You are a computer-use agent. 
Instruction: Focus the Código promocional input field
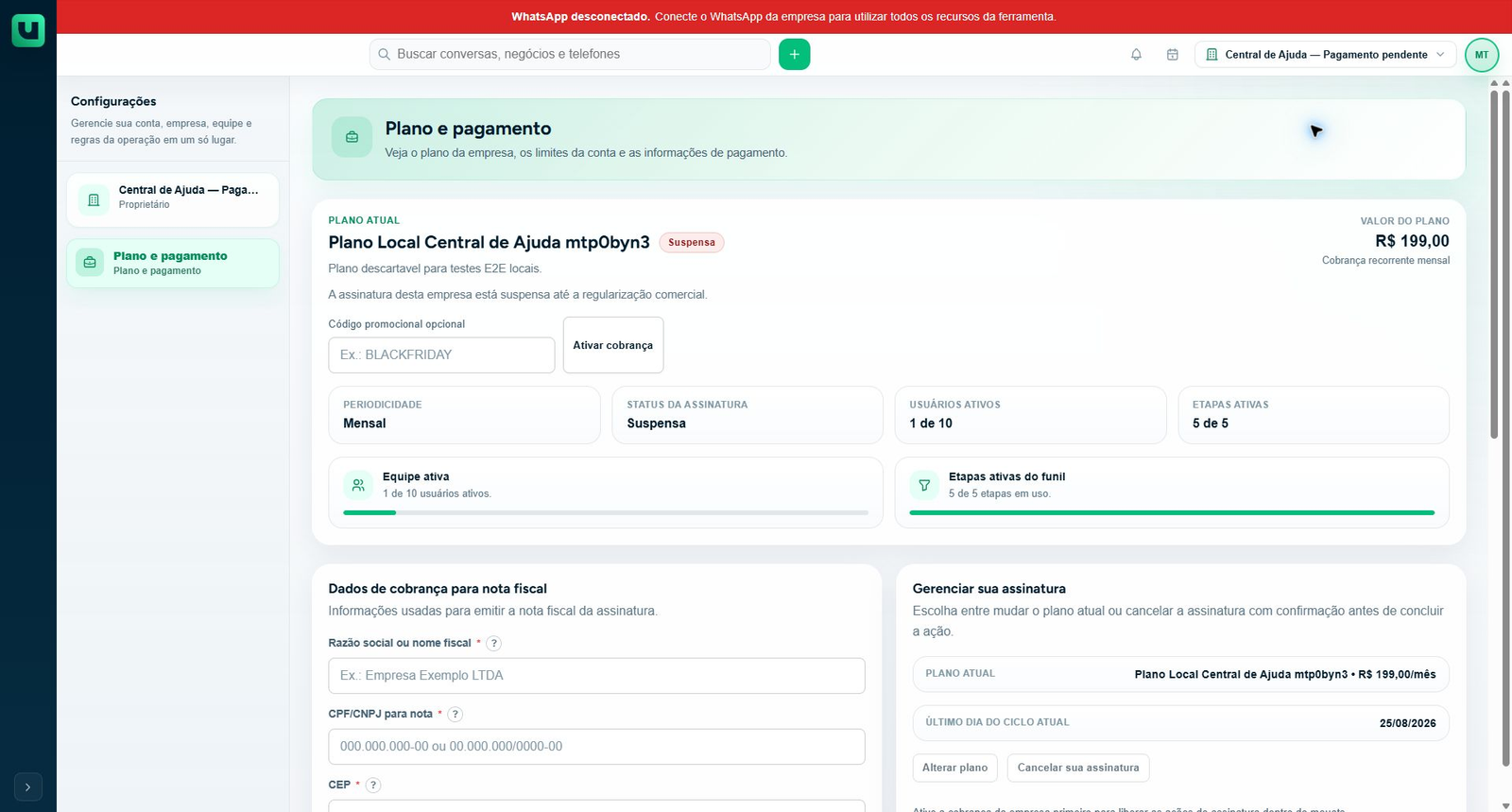coord(441,355)
